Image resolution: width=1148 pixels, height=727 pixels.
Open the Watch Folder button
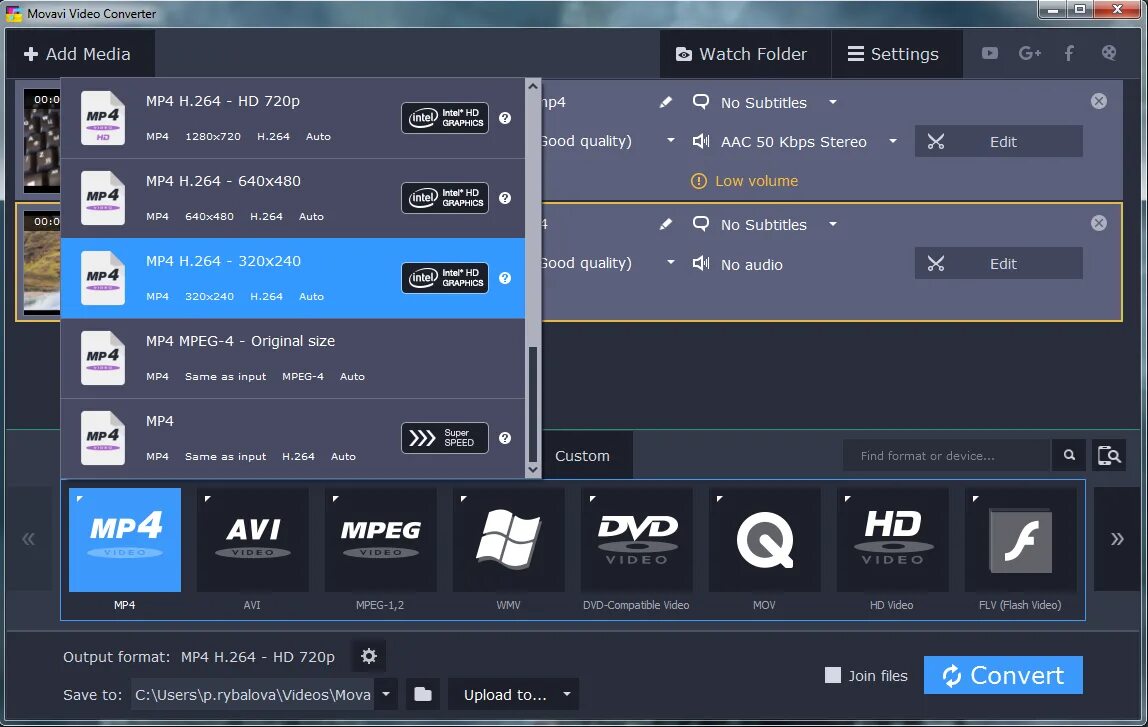745,53
